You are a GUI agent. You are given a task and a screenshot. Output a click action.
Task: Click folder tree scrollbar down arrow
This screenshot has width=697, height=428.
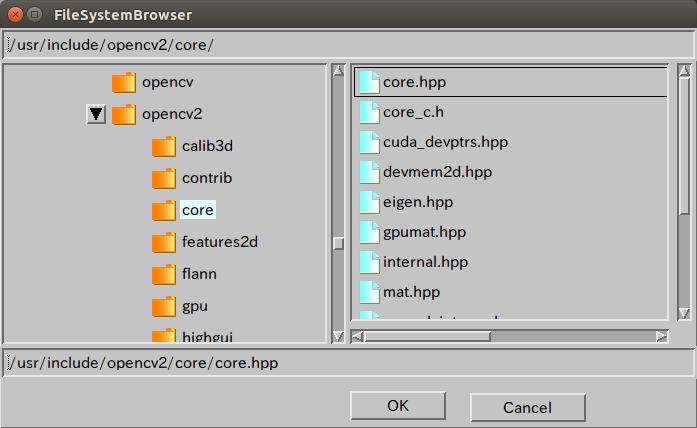point(338,336)
